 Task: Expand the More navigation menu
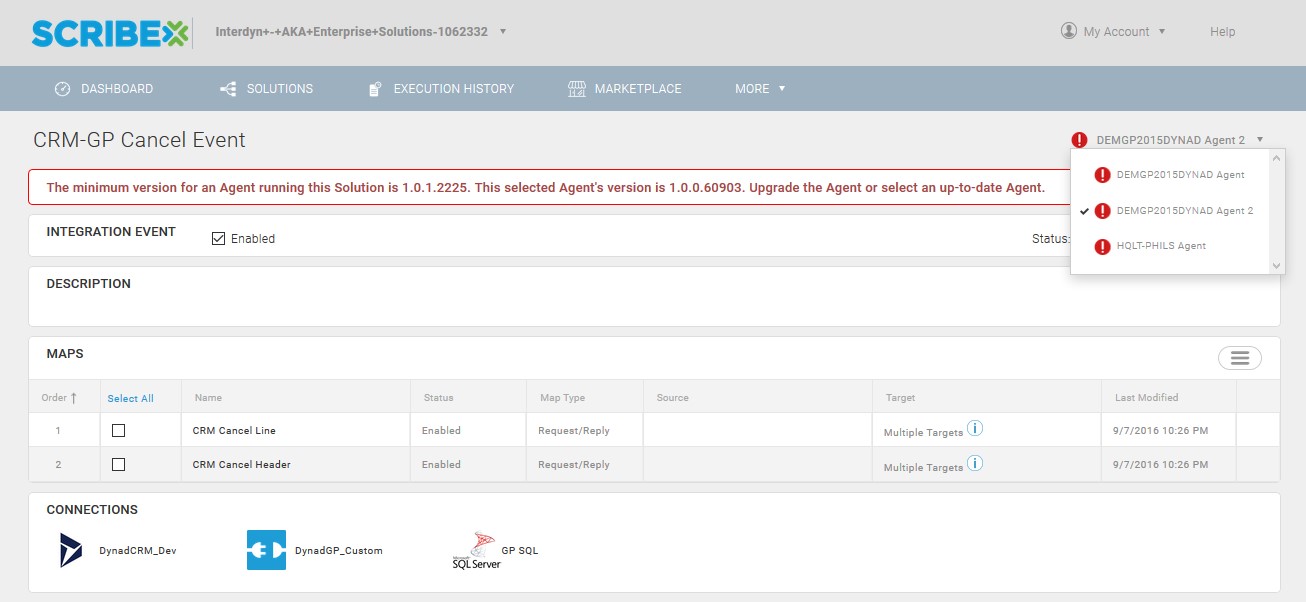pyautogui.click(x=760, y=89)
